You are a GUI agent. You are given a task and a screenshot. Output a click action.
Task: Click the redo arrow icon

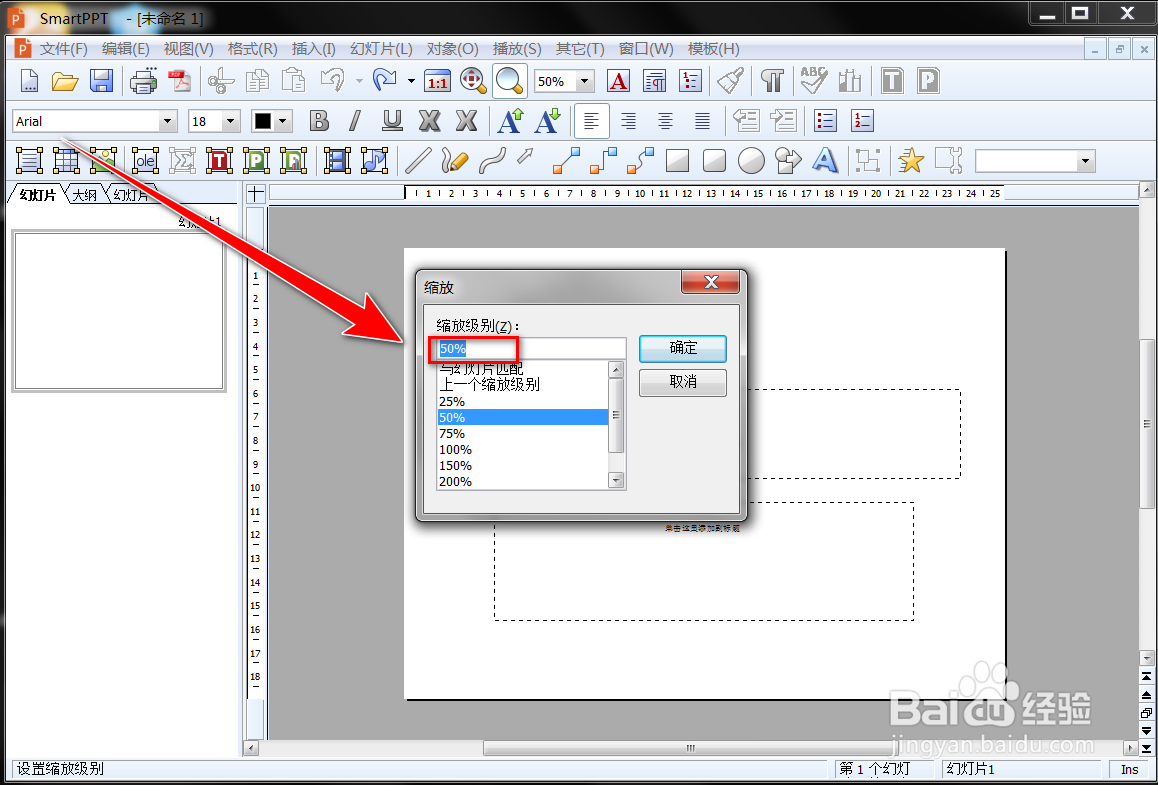tap(385, 80)
